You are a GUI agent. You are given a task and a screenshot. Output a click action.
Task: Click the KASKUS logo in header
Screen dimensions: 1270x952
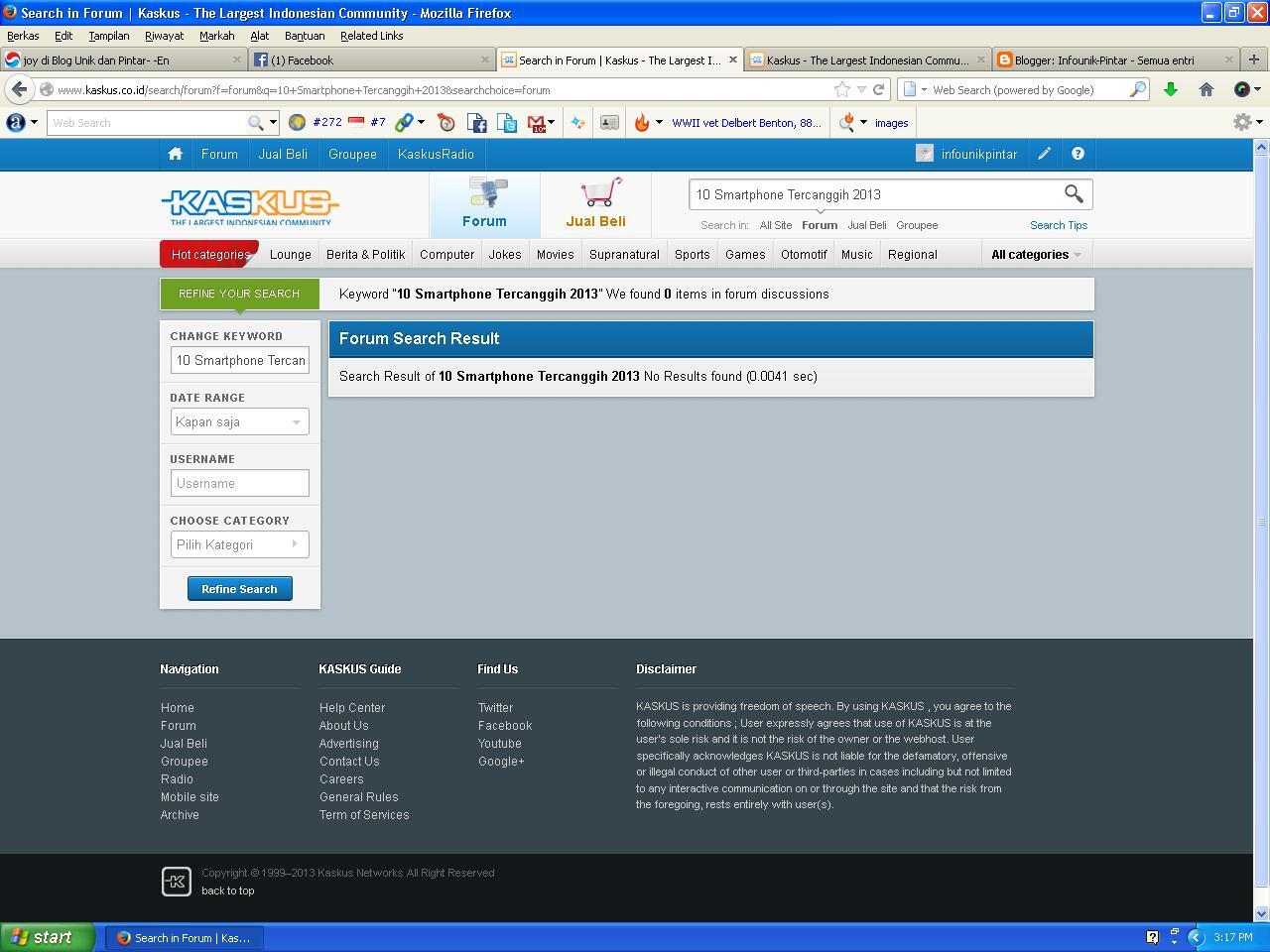250,205
